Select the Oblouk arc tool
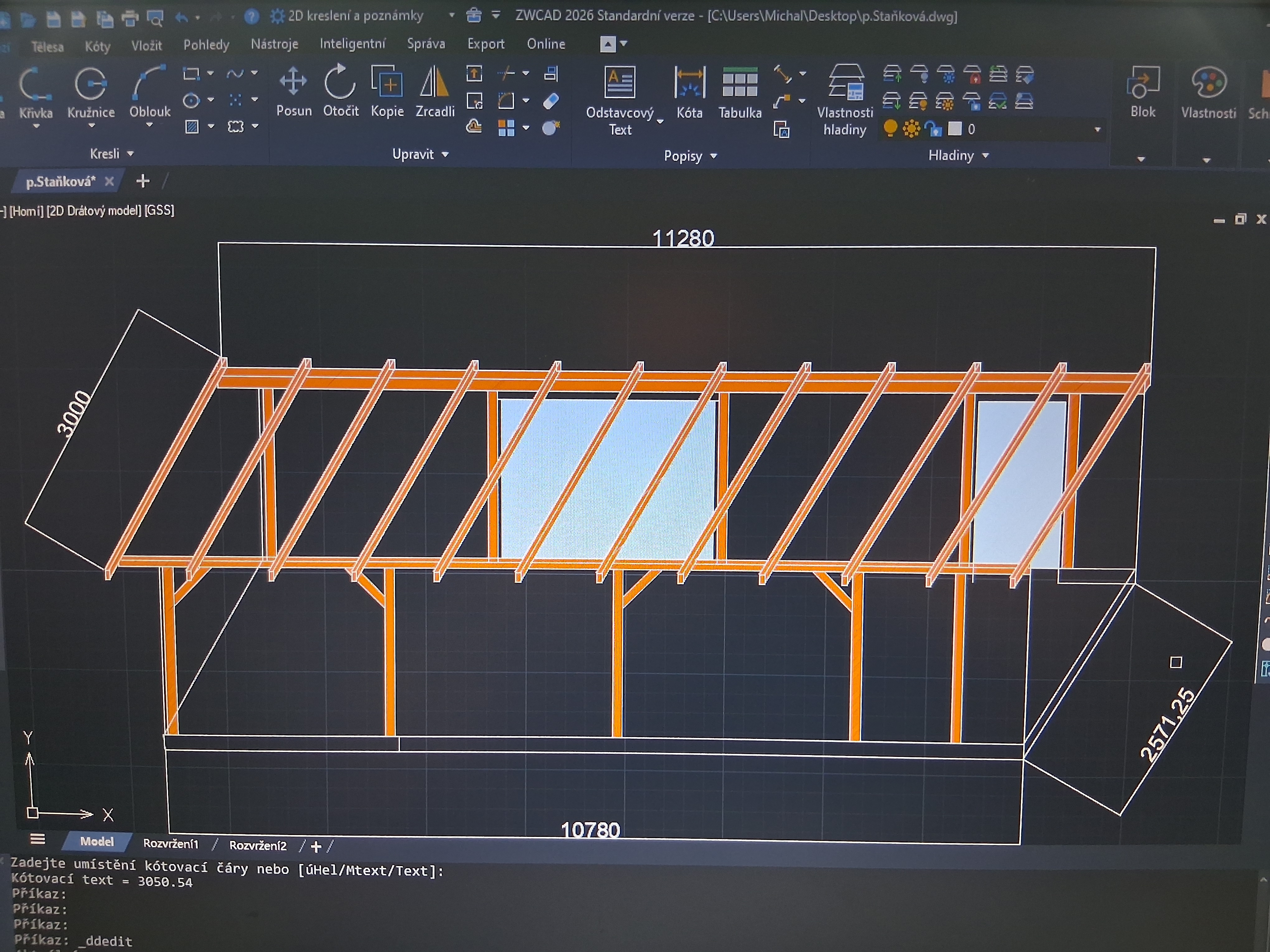This screenshot has width=1270, height=952. (x=149, y=92)
